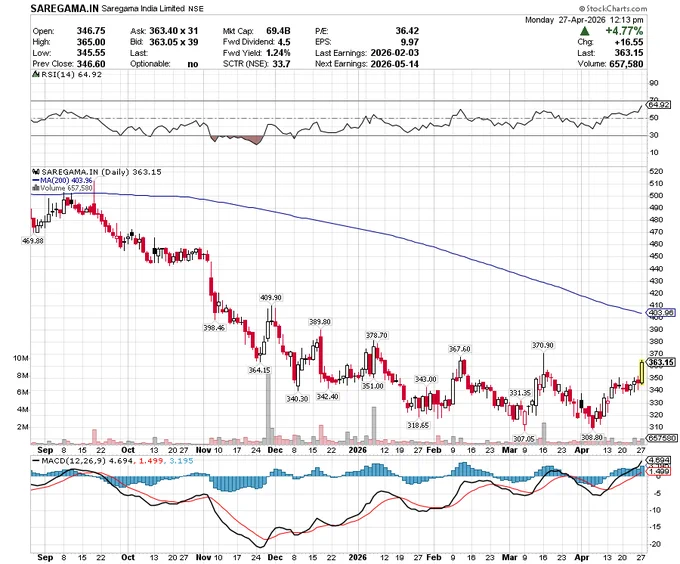This screenshot has width=680, height=564.
Task: Click the tallest gray volume bar near Dec
Action: [268, 409]
